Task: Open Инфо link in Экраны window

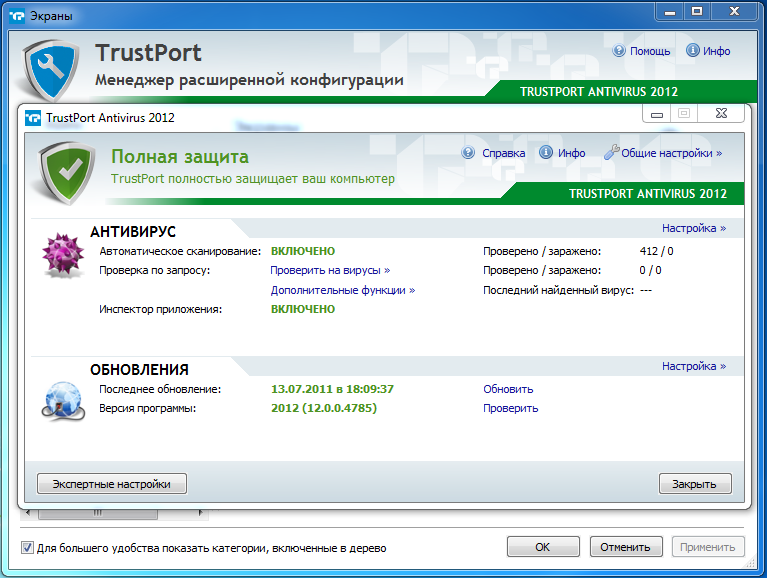Action: pyautogui.click(x=717, y=51)
